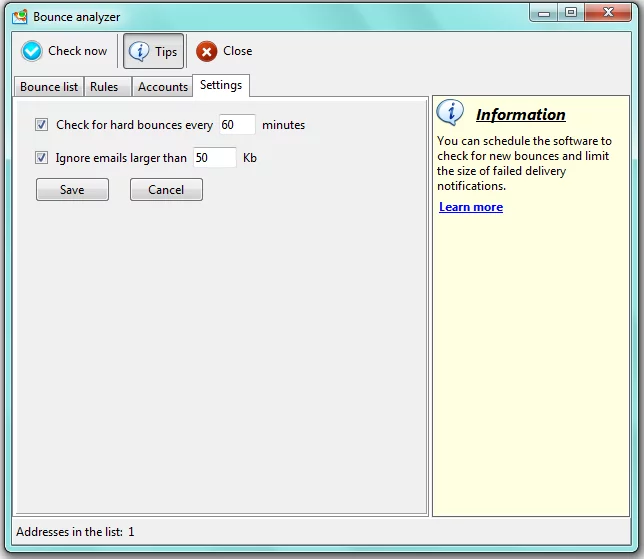The height and width of the screenshot is (559, 644).
Task: Click the Information panel info icon
Action: (451, 114)
